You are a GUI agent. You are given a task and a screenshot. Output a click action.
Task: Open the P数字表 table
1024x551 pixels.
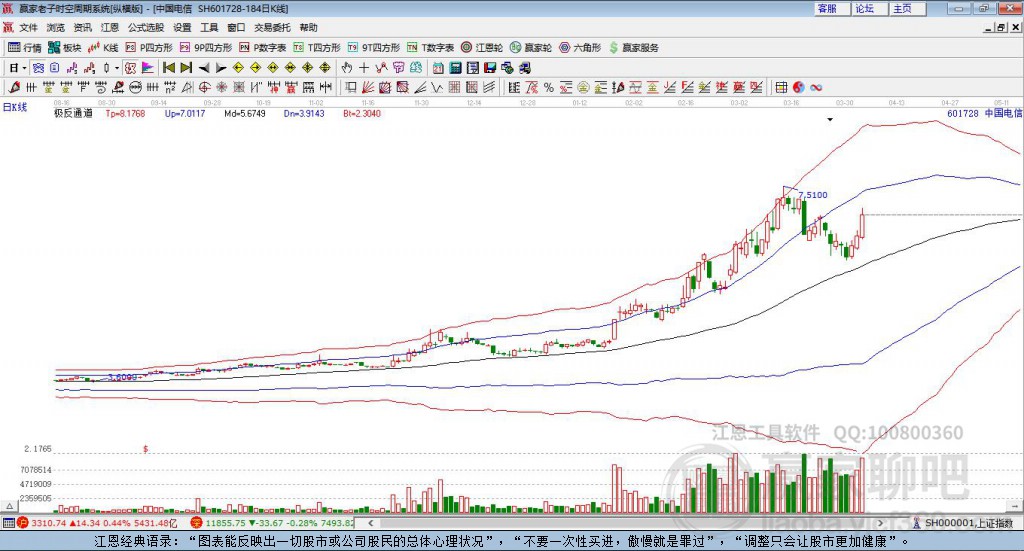(x=263, y=48)
